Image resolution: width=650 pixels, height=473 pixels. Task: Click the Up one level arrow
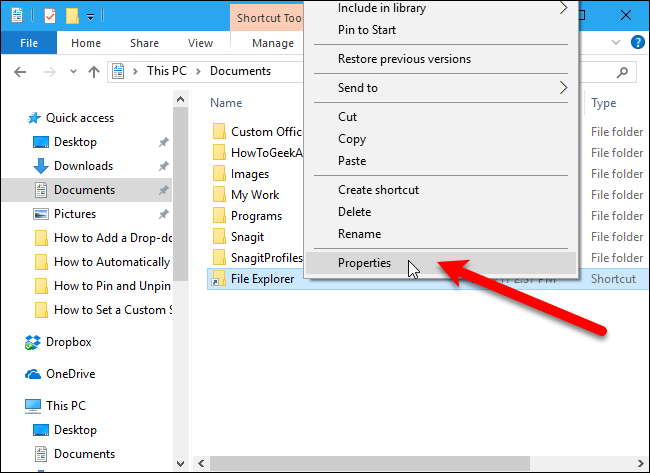(x=94, y=72)
